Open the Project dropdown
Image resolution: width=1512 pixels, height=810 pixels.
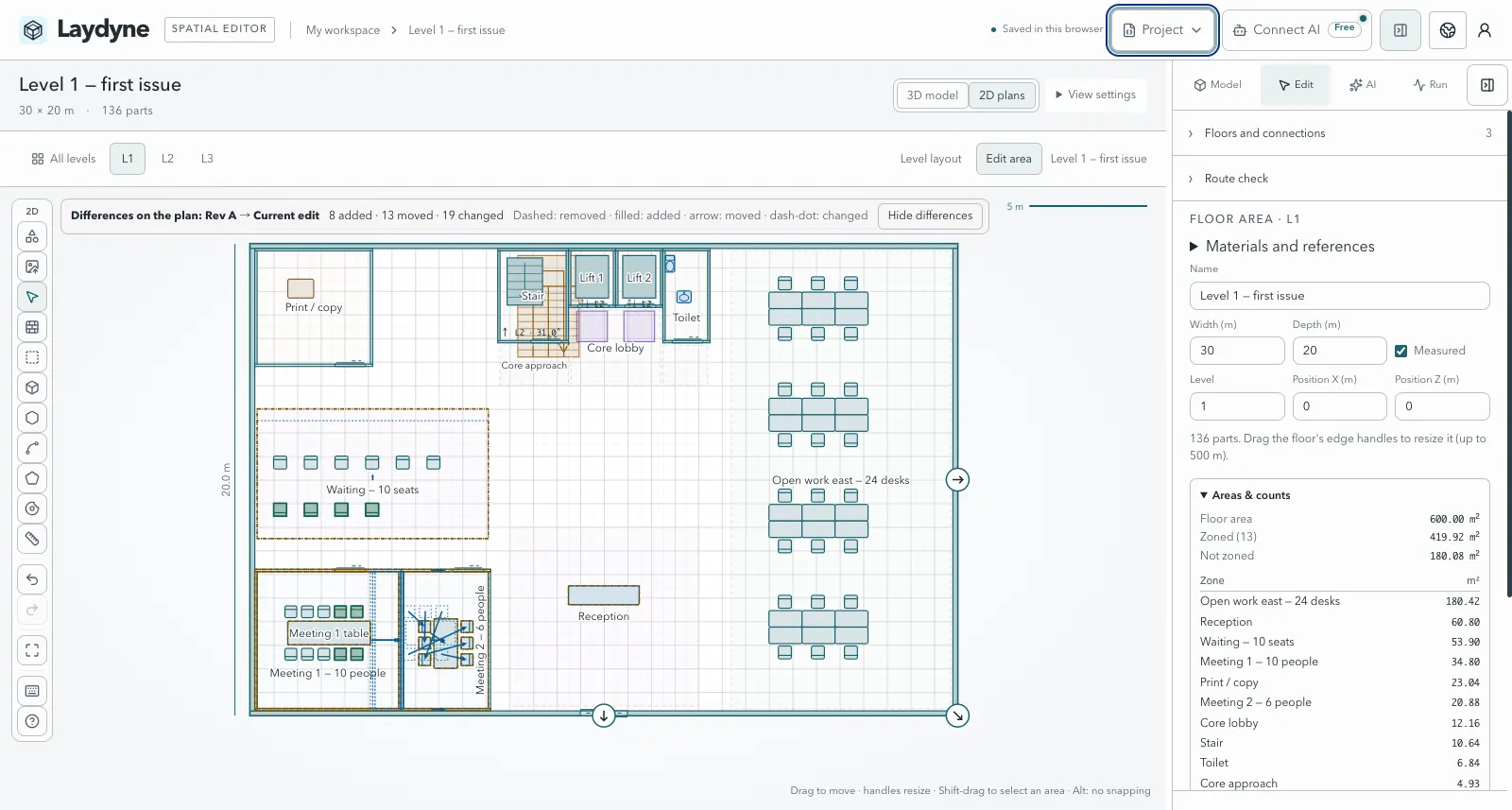click(1162, 30)
